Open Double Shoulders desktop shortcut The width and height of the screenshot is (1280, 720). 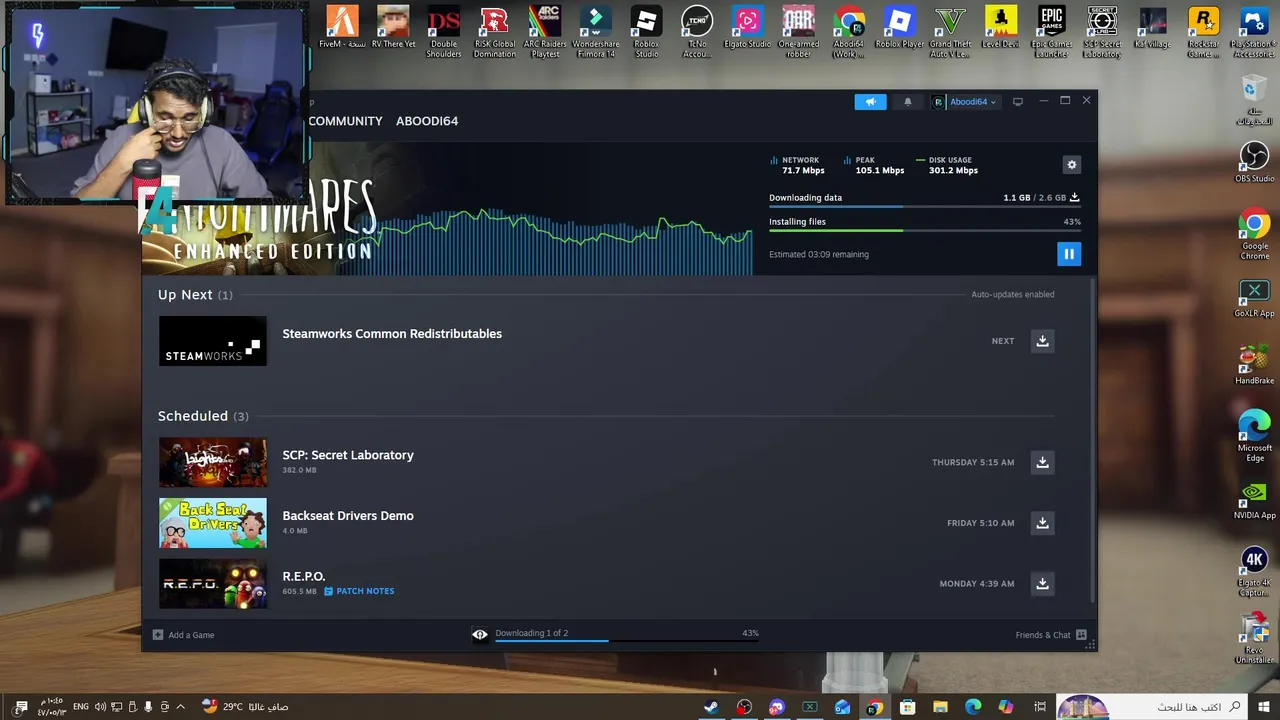pos(444,33)
